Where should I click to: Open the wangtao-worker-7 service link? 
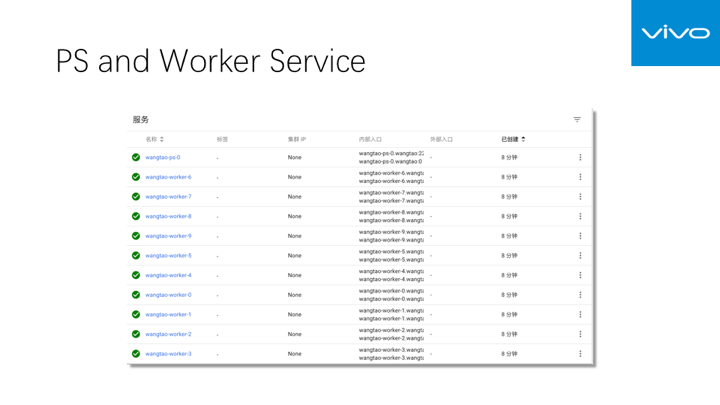click(168, 197)
